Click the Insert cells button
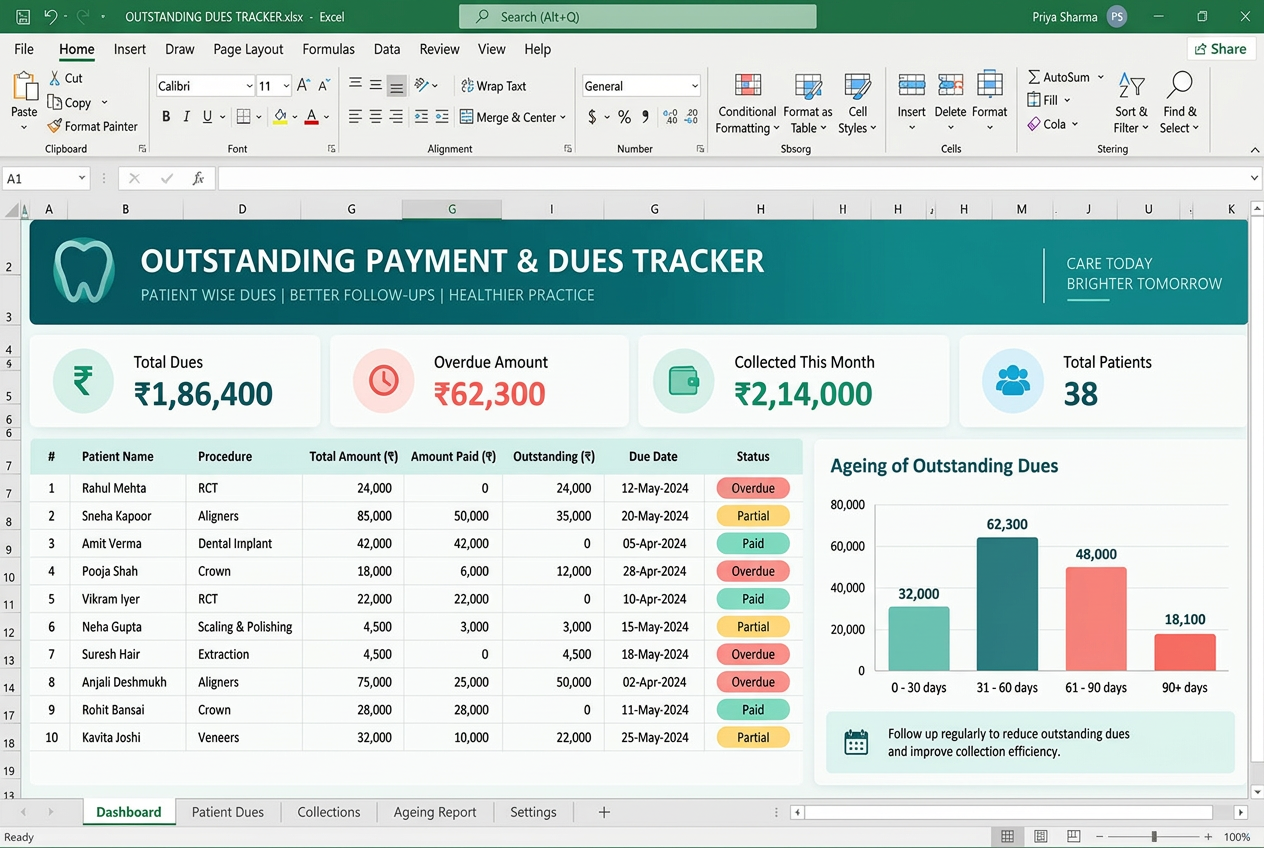This screenshot has height=848, width=1264. pos(911,102)
